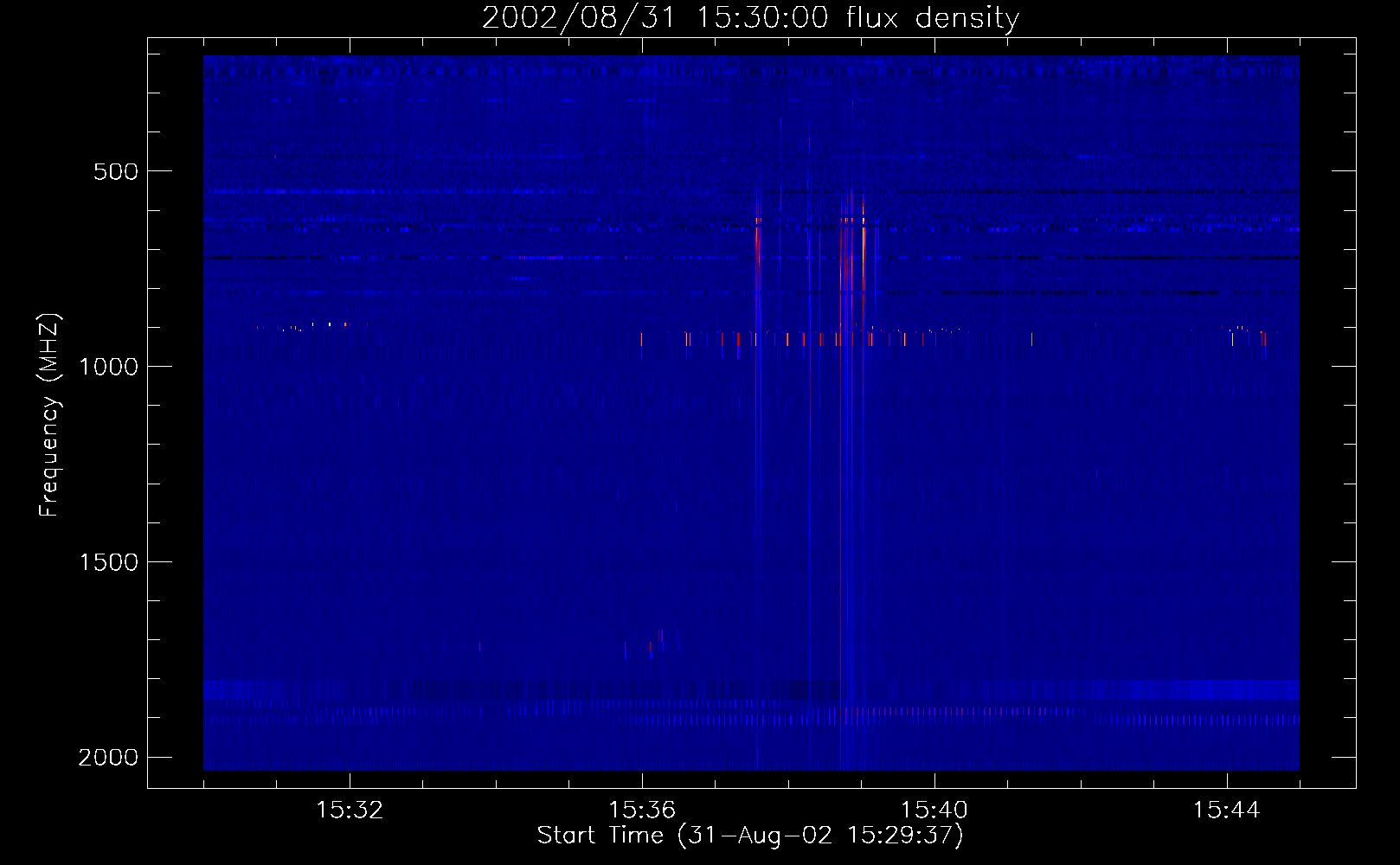Screen dimensions: 1400x865
Task: Click the 'Start Time (31-Aug-02 15:29:37)' label
Action: pyautogui.click(x=750, y=836)
